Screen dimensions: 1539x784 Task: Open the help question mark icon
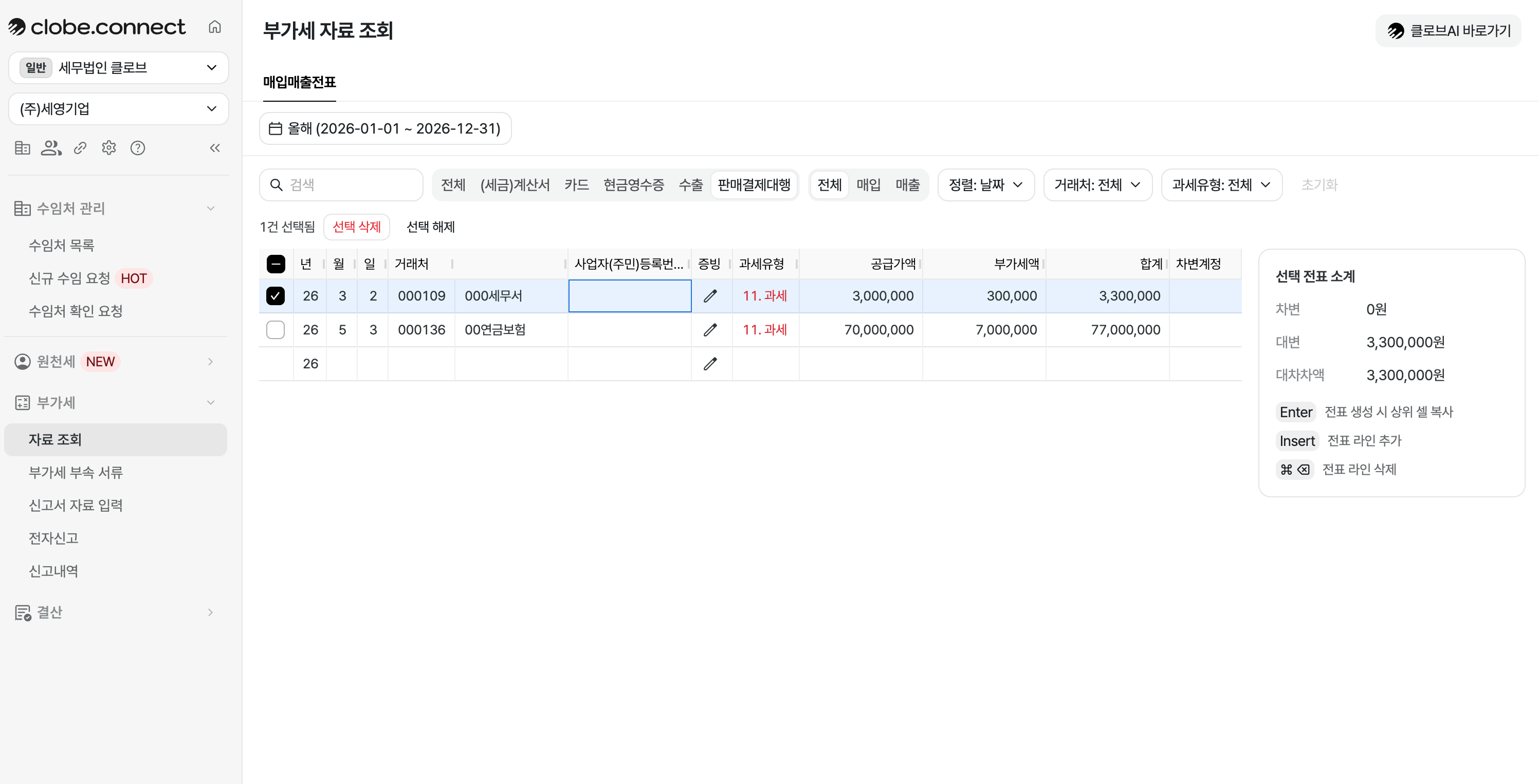click(x=137, y=147)
